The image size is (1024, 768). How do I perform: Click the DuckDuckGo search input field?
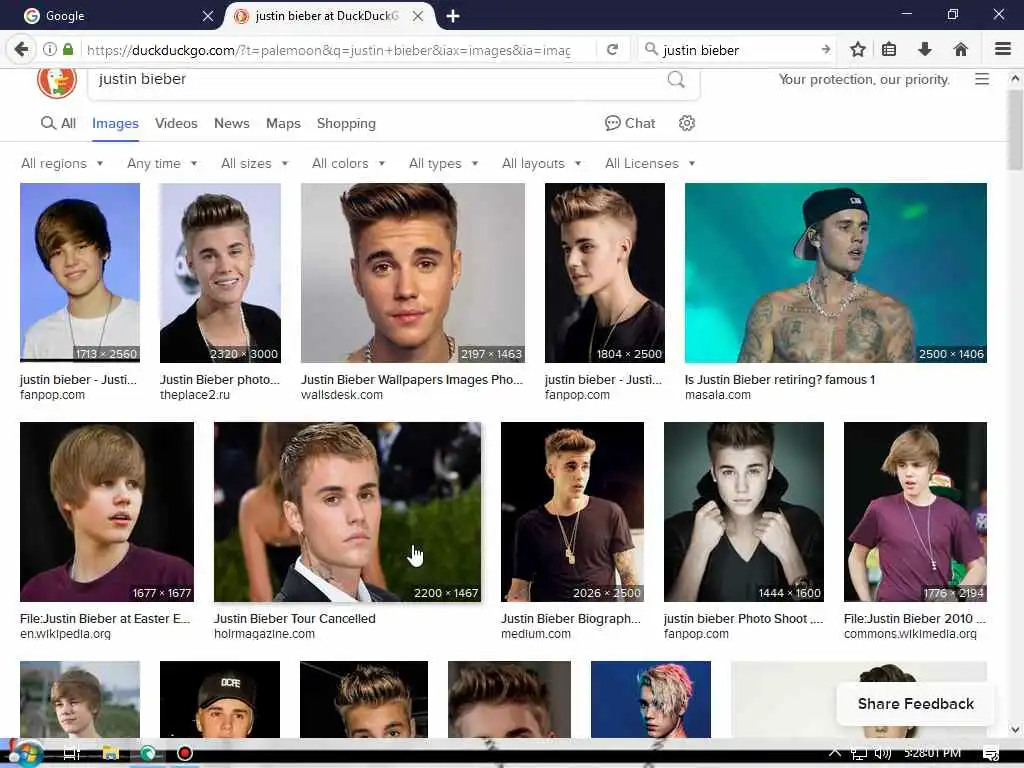(x=379, y=80)
